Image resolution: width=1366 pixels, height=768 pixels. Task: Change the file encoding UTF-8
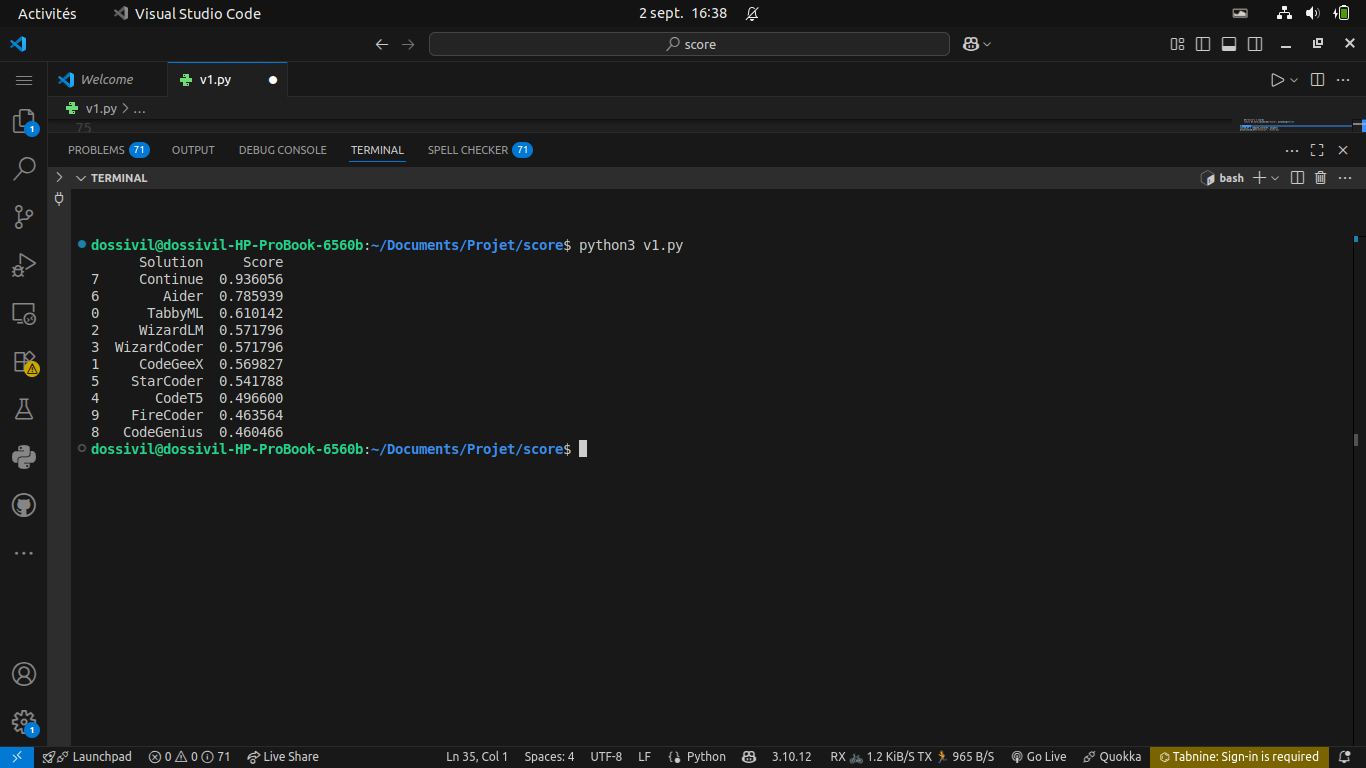pos(606,757)
